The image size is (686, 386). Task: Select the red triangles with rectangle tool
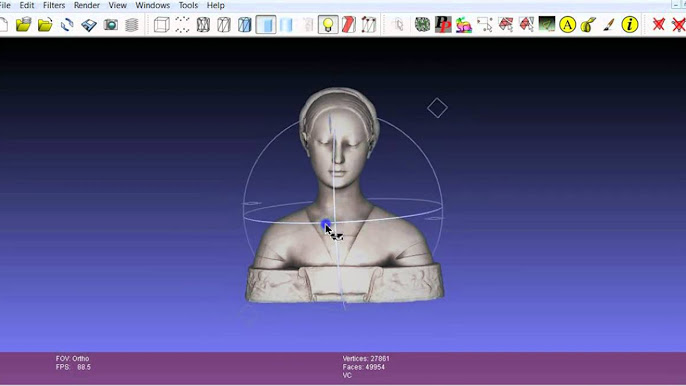[506, 25]
